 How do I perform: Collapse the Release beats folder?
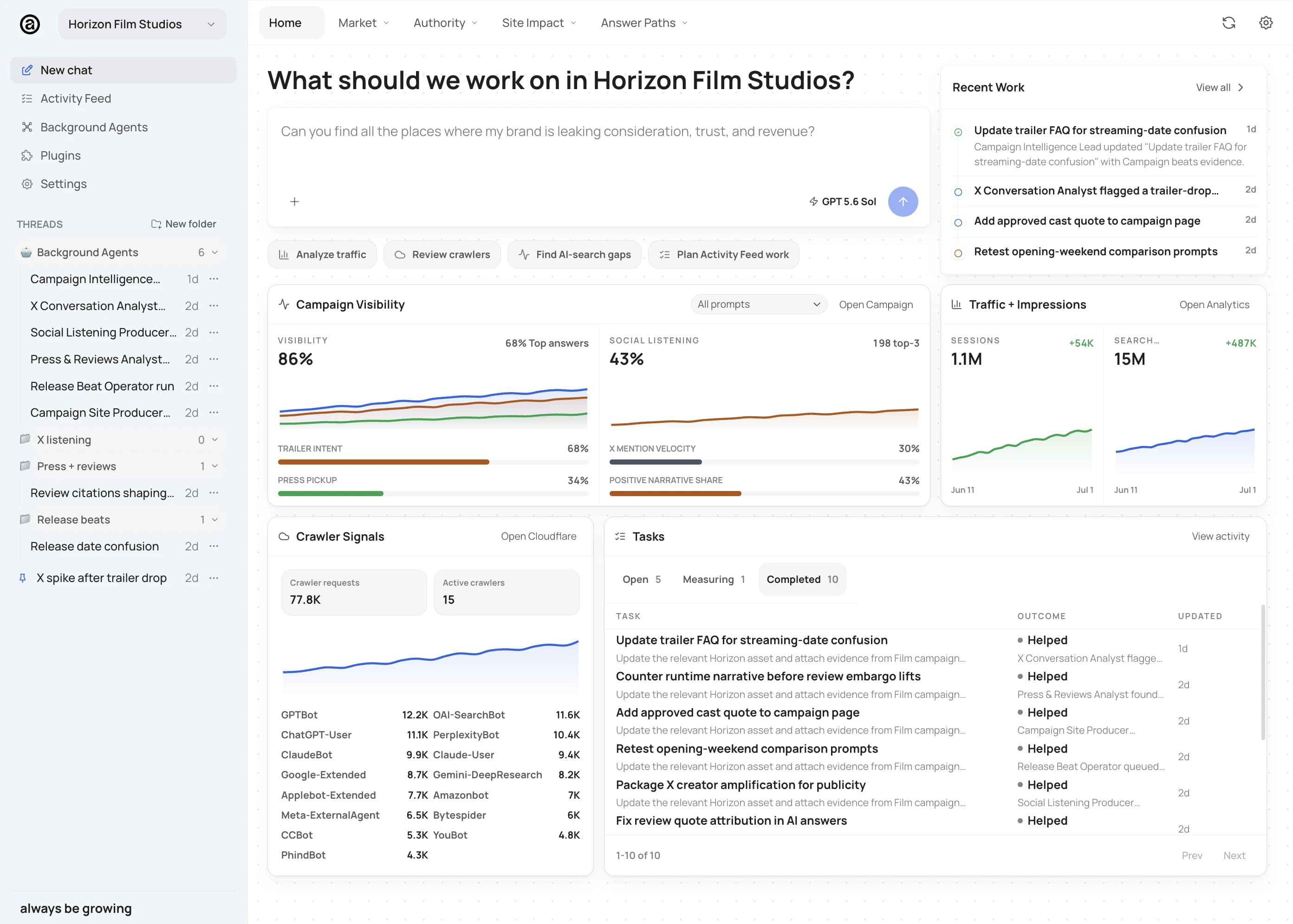[214, 519]
